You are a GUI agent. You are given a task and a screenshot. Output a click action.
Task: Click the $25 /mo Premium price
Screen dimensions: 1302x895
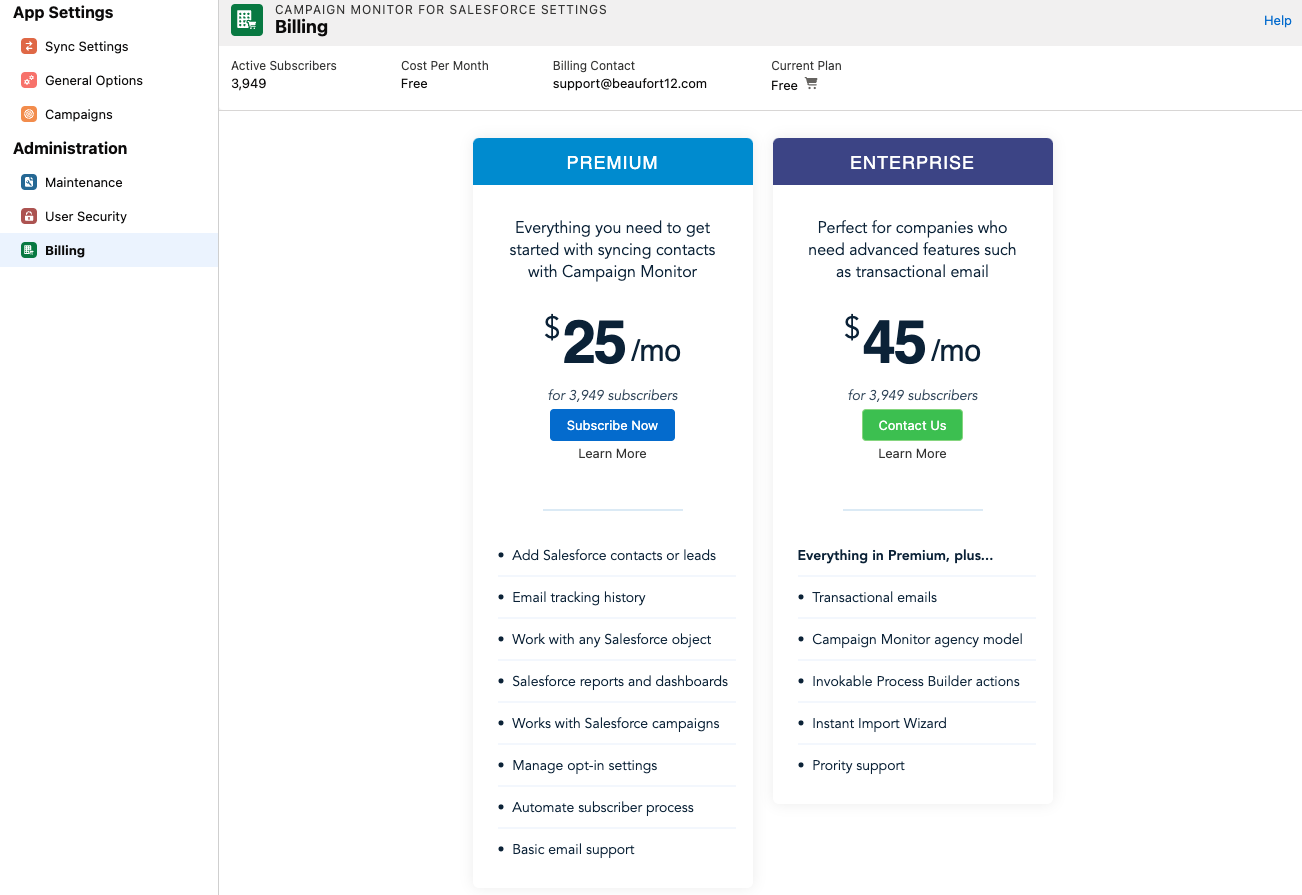click(x=612, y=342)
